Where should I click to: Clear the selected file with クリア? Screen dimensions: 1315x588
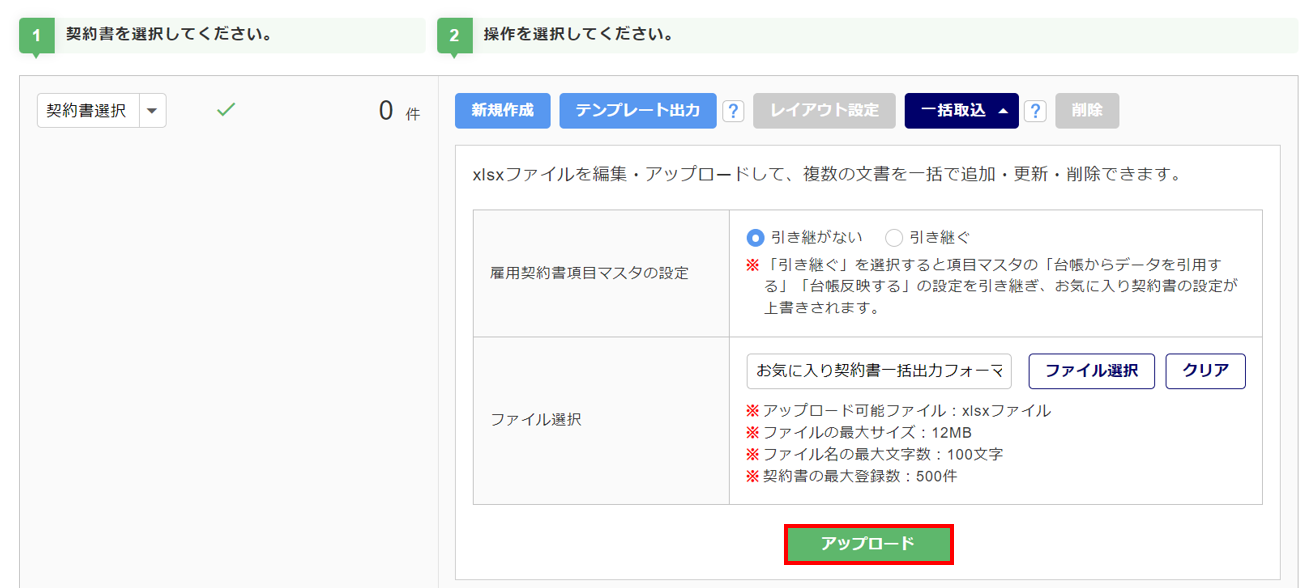pos(1205,371)
